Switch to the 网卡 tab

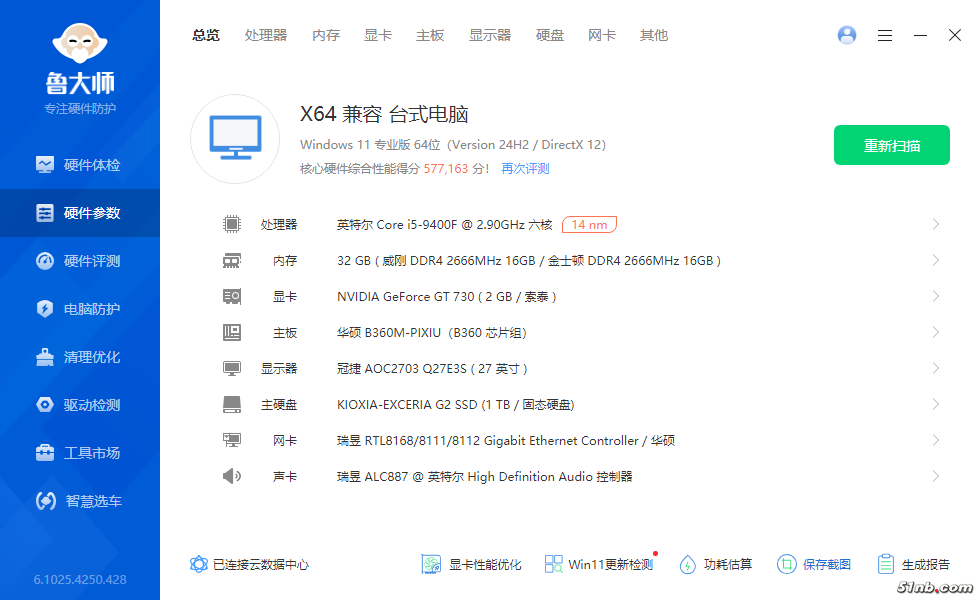pyautogui.click(x=602, y=36)
